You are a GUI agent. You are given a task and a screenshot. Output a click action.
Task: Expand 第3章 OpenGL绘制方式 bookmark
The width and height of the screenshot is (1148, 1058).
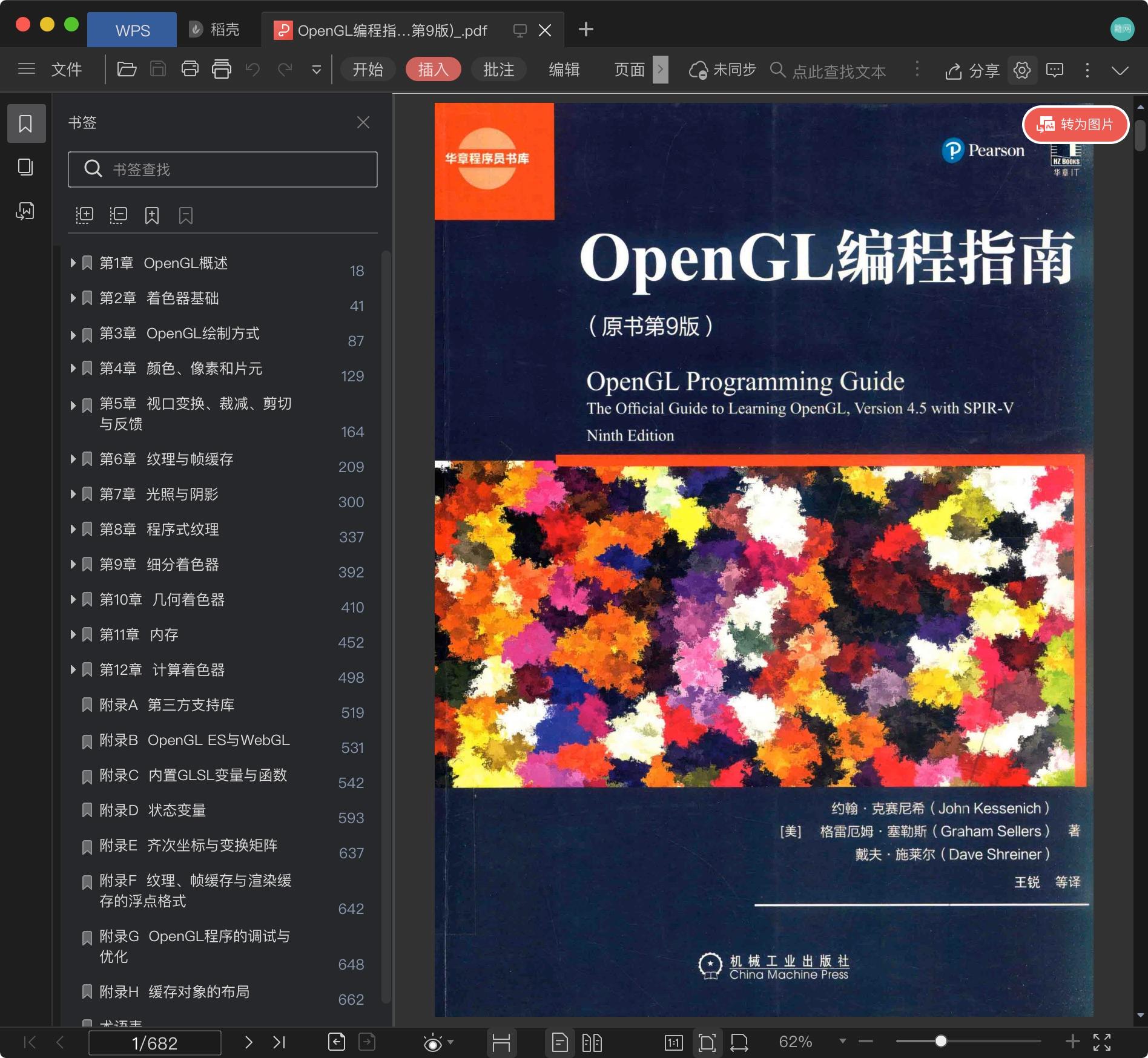point(73,334)
